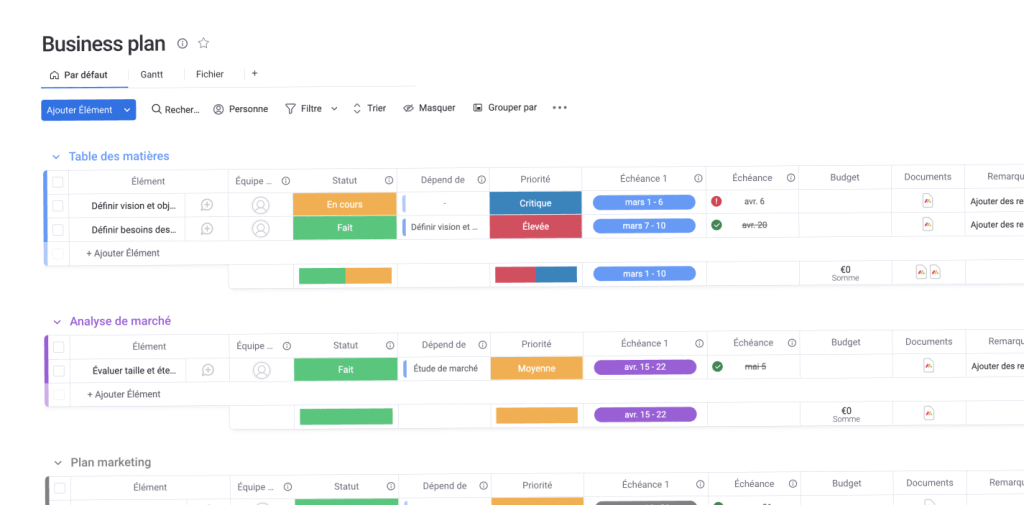Screen dimensions: 1024x505
Task: Click Dépend de info icon in Table des matières
Action: coord(481,180)
